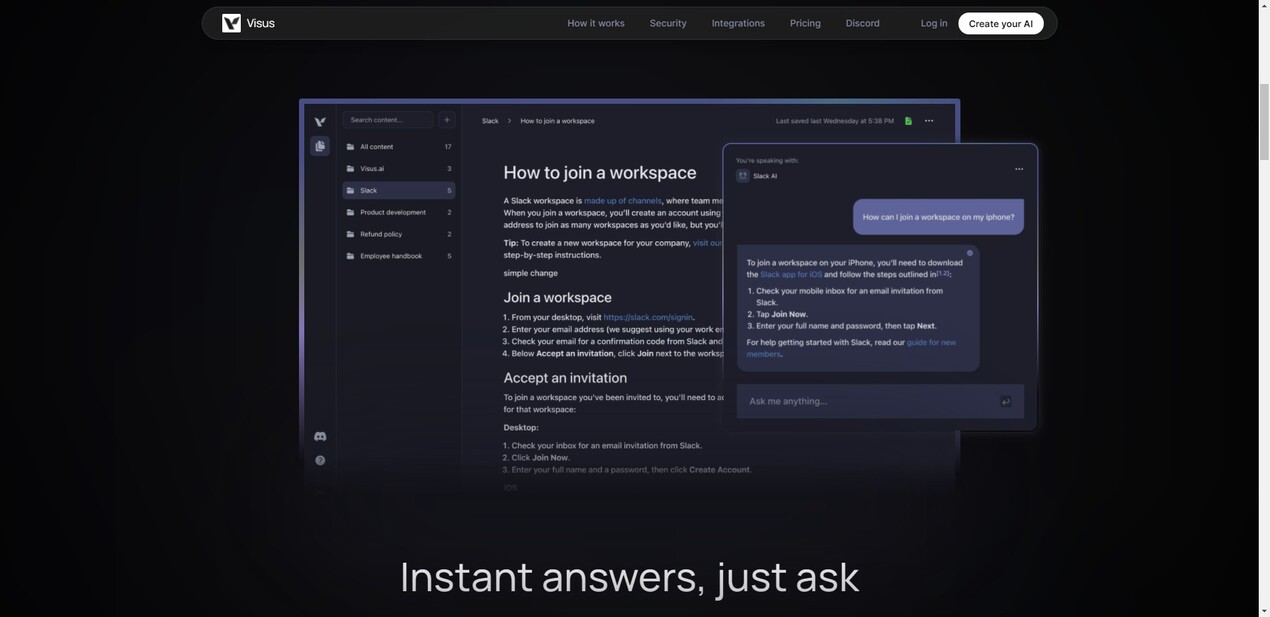Click the page scrollbar down arrow
The width and height of the screenshot is (1270, 617).
(1264, 610)
